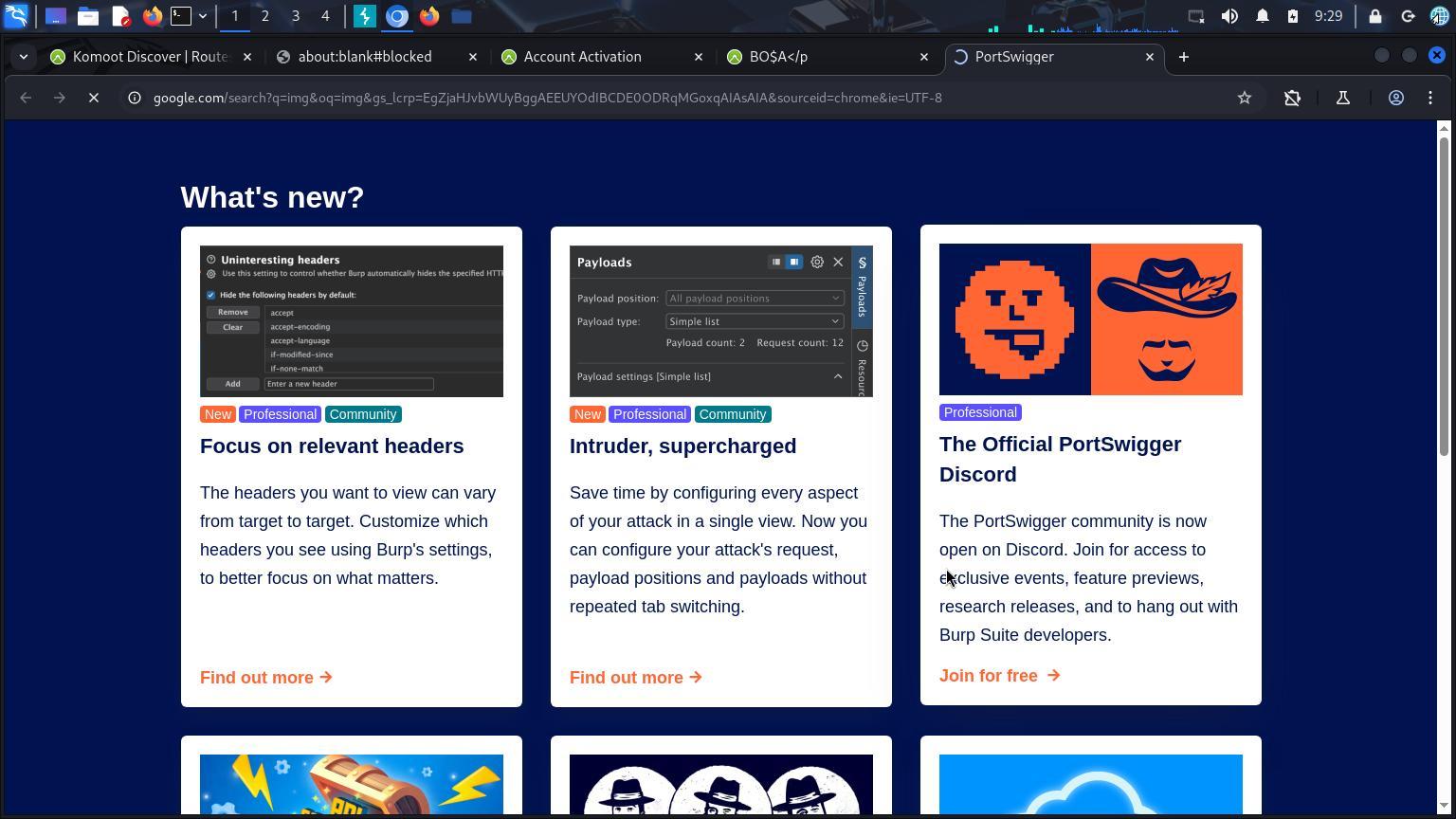Screen dimensions: 1456x819
Task: Open the Kali applications menu
Action: tap(16, 16)
